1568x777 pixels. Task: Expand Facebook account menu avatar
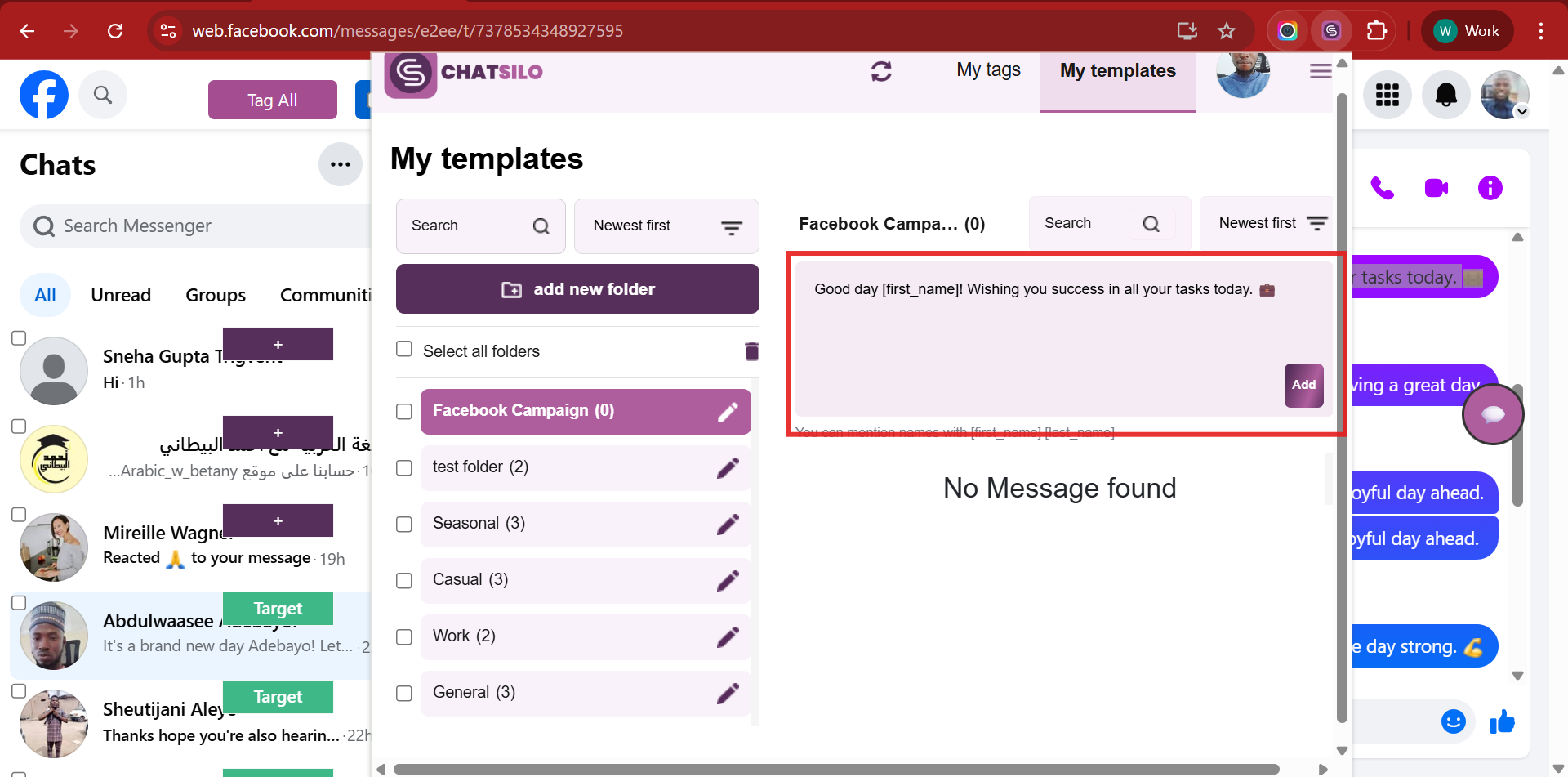point(1505,95)
